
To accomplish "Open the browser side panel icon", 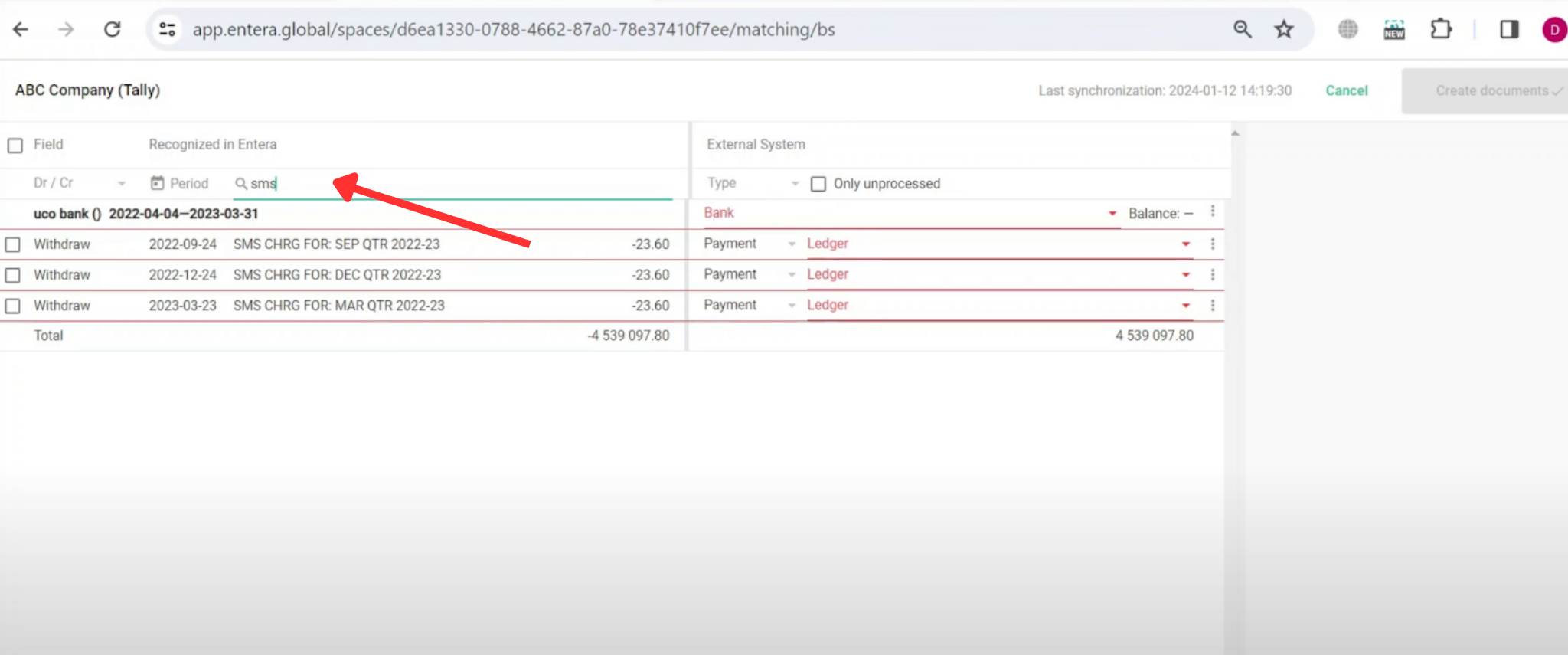I will coord(1509,29).
